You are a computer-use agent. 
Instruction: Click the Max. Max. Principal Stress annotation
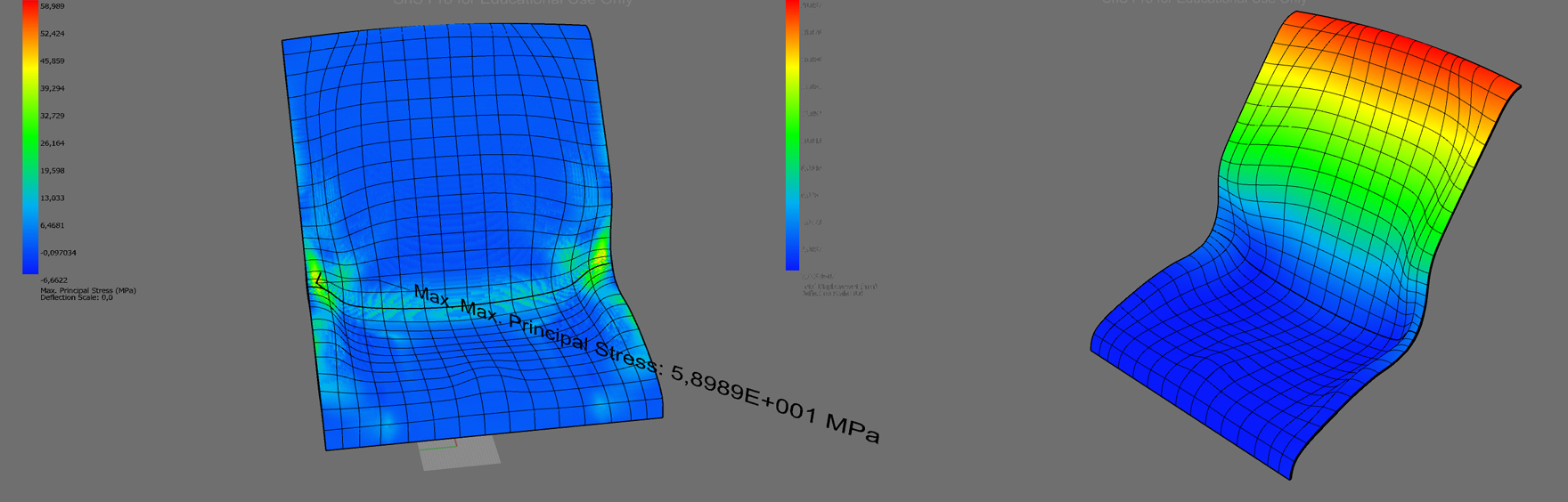click(647, 363)
